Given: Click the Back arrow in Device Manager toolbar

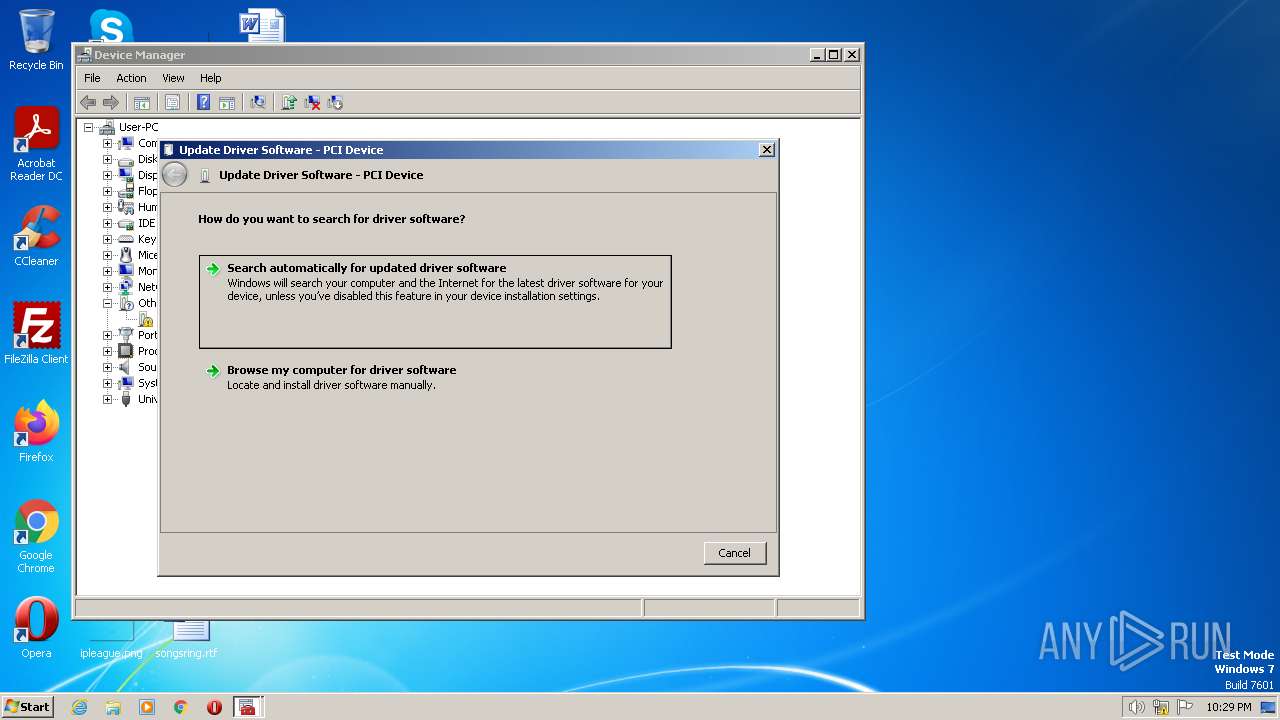Looking at the screenshot, I should pyautogui.click(x=88, y=102).
